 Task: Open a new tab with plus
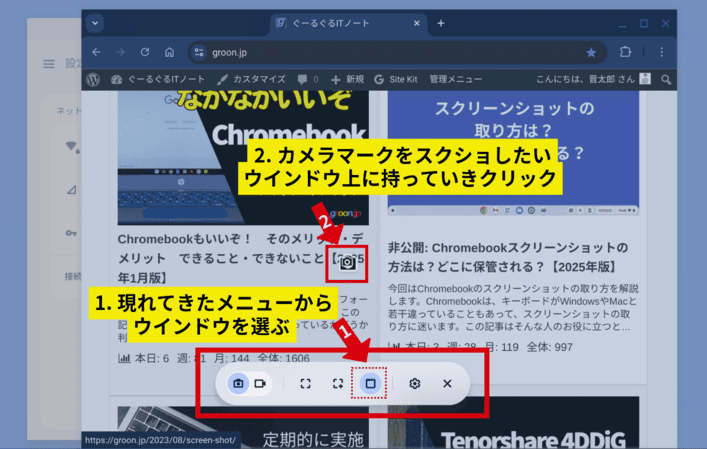point(441,23)
